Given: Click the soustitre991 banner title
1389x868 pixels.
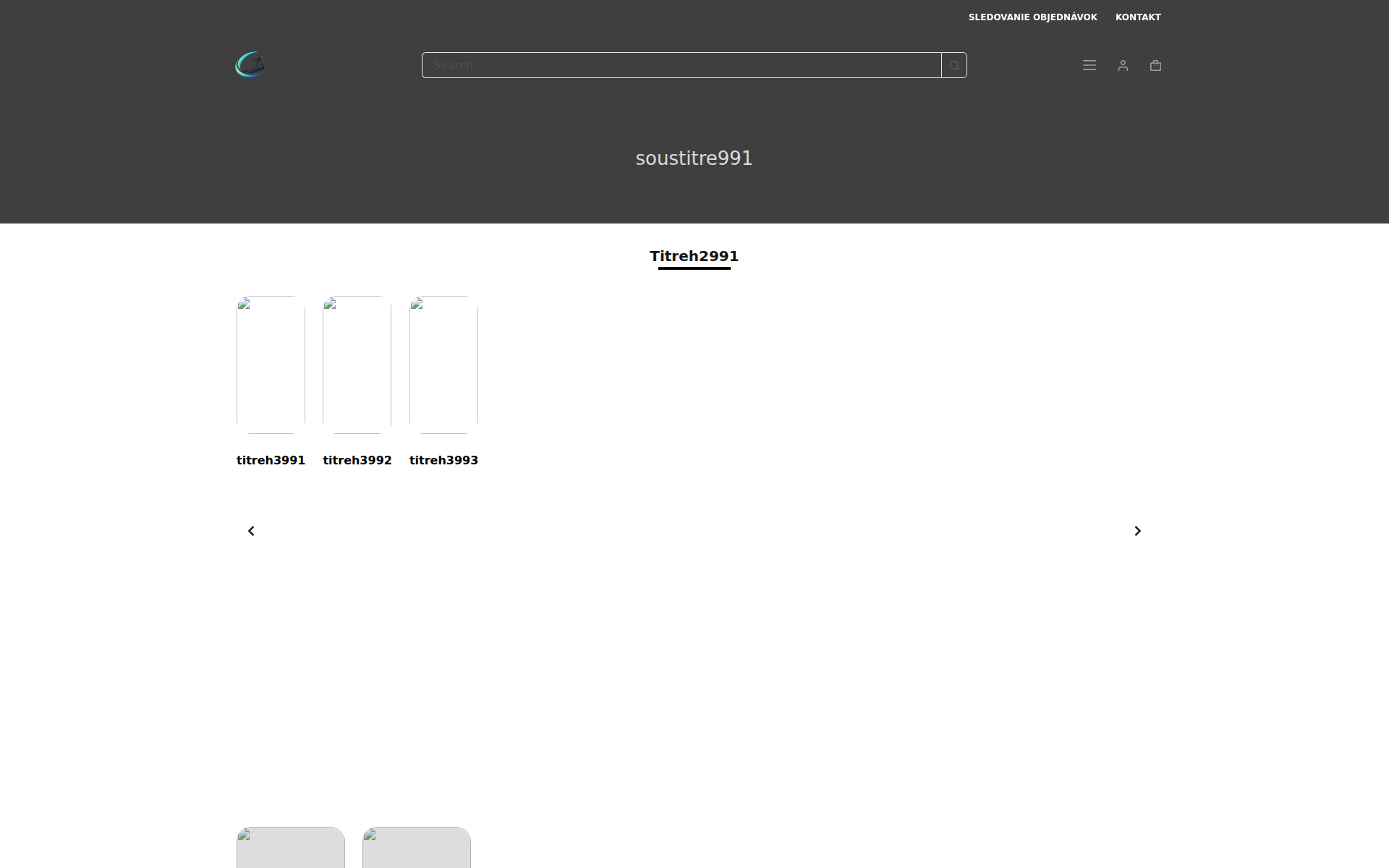Looking at the screenshot, I should pos(694,158).
